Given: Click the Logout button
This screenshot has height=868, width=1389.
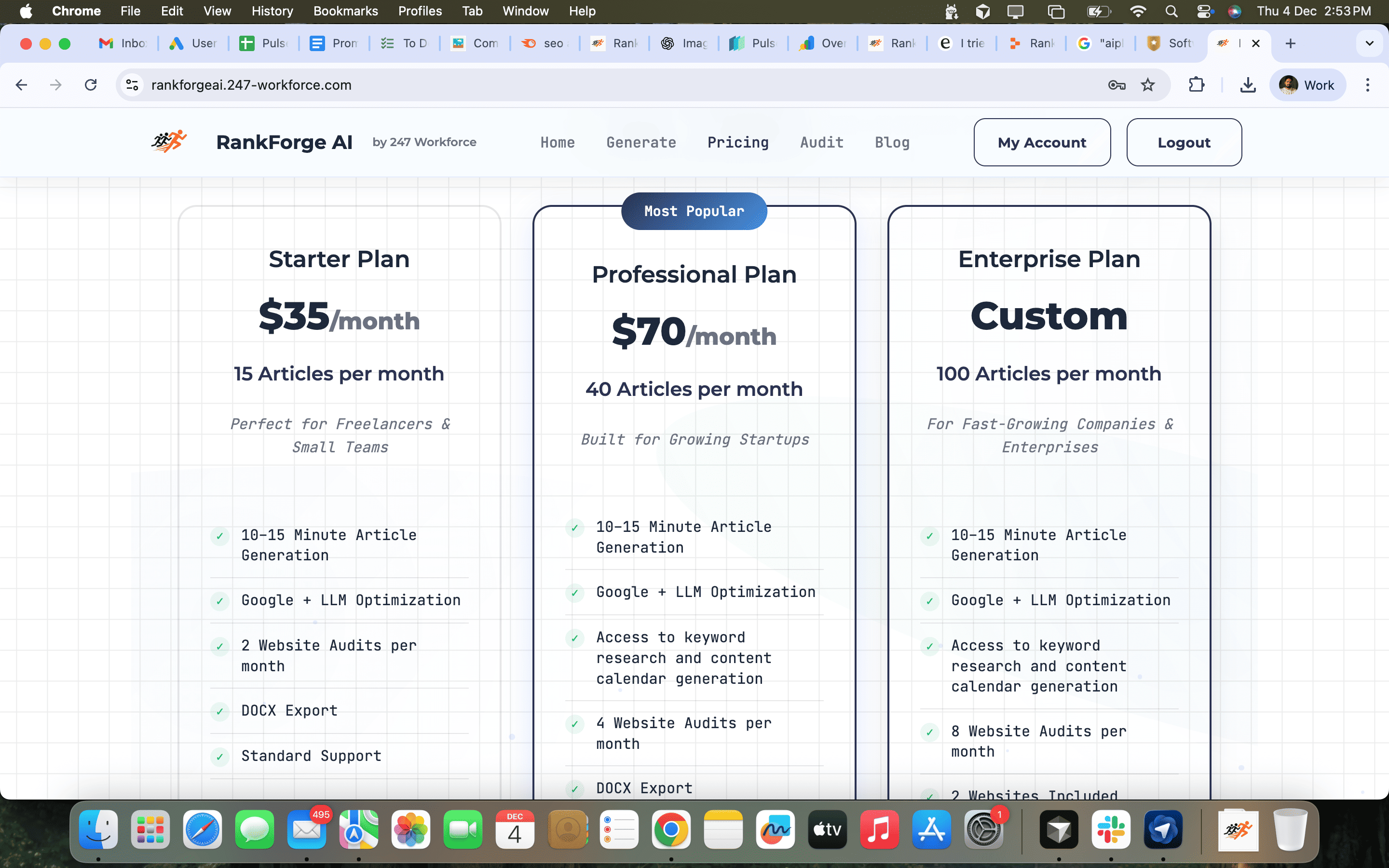Looking at the screenshot, I should coord(1184,142).
